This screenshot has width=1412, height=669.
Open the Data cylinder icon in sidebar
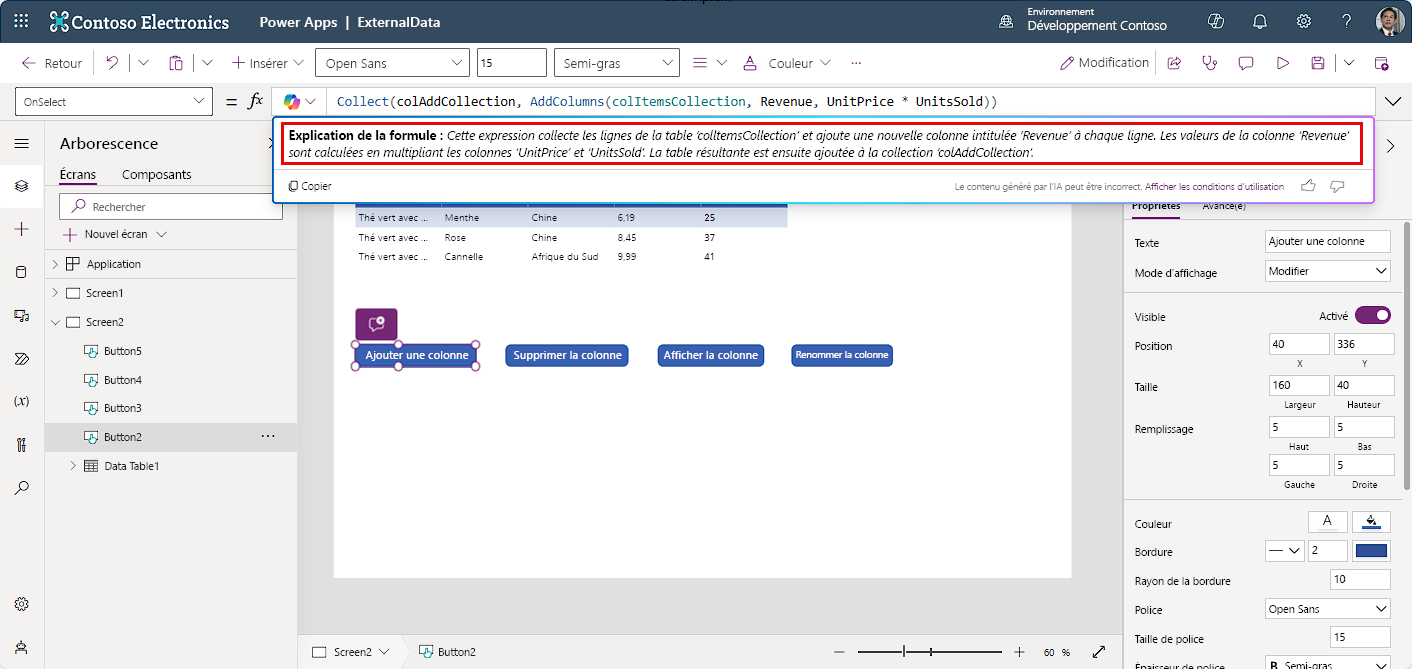pos(21,272)
